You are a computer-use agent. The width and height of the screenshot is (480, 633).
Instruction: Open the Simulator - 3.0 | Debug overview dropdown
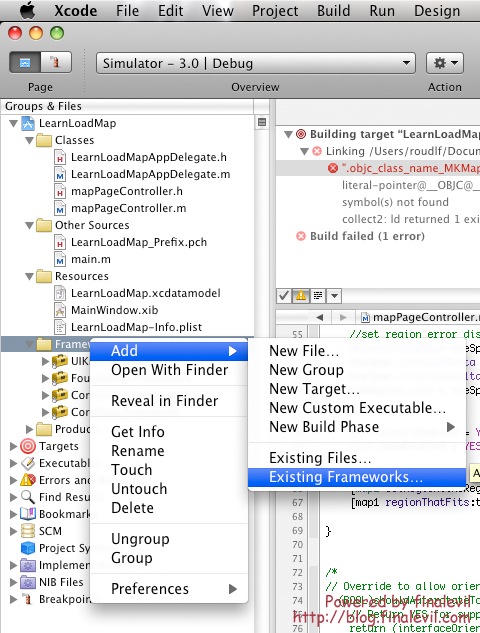click(256, 63)
